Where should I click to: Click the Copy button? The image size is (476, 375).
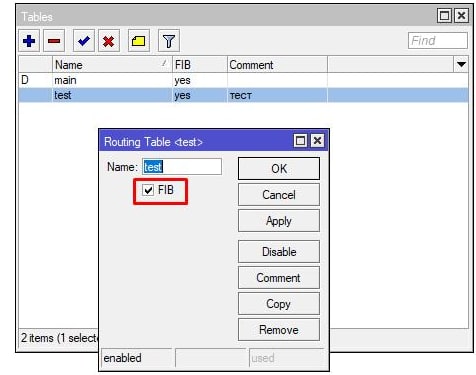(x=279, y=304)
